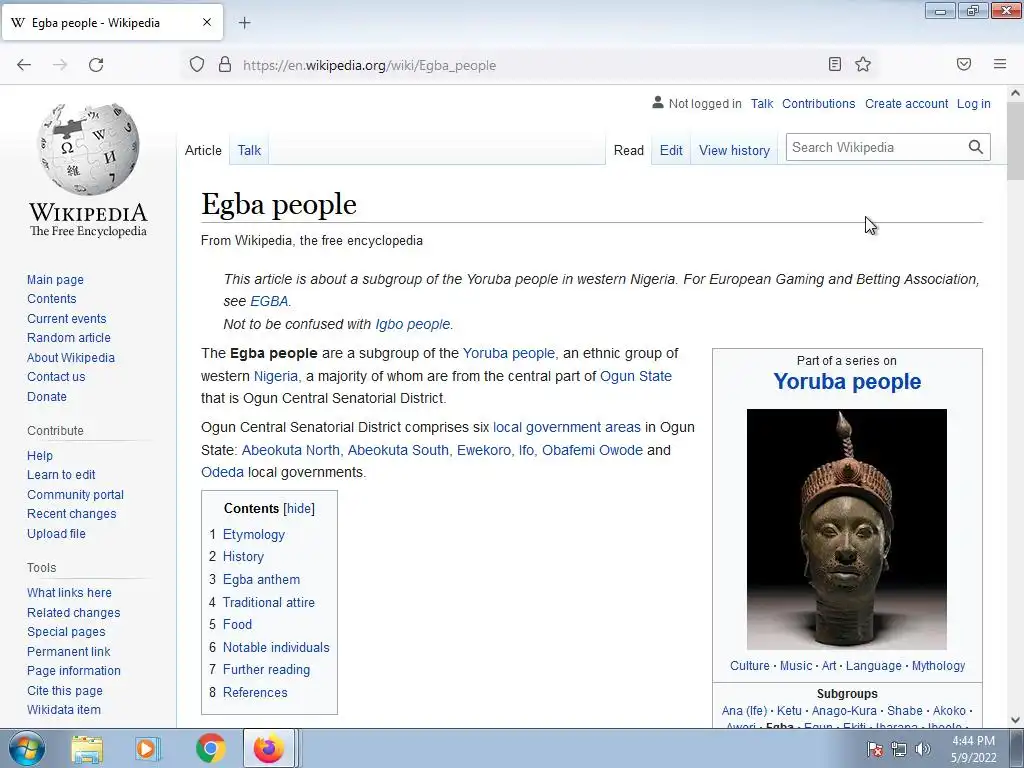1024x768 pixels.
Task: Open the View history tab
Action: [734, 150]
